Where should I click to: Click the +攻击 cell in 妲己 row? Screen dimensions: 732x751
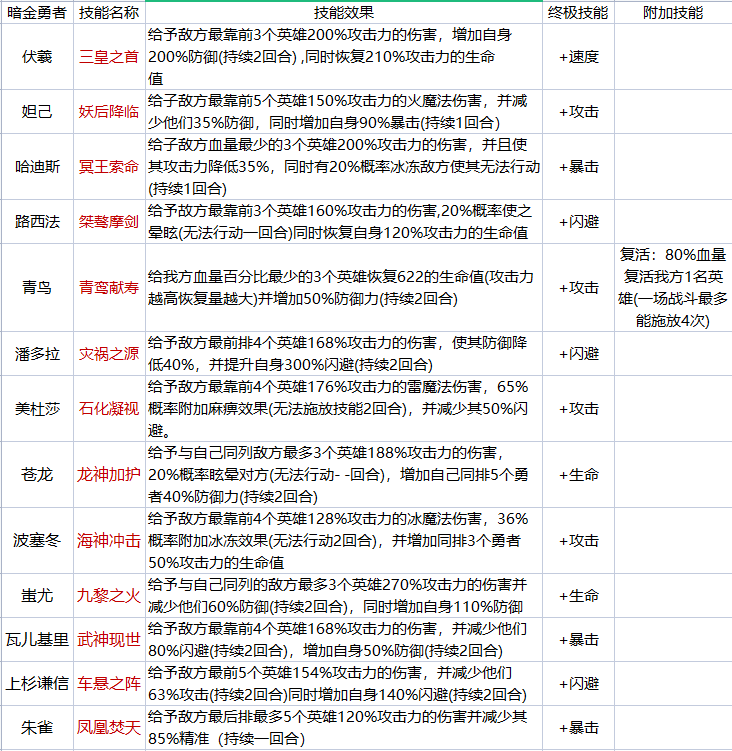pos(578,112)
